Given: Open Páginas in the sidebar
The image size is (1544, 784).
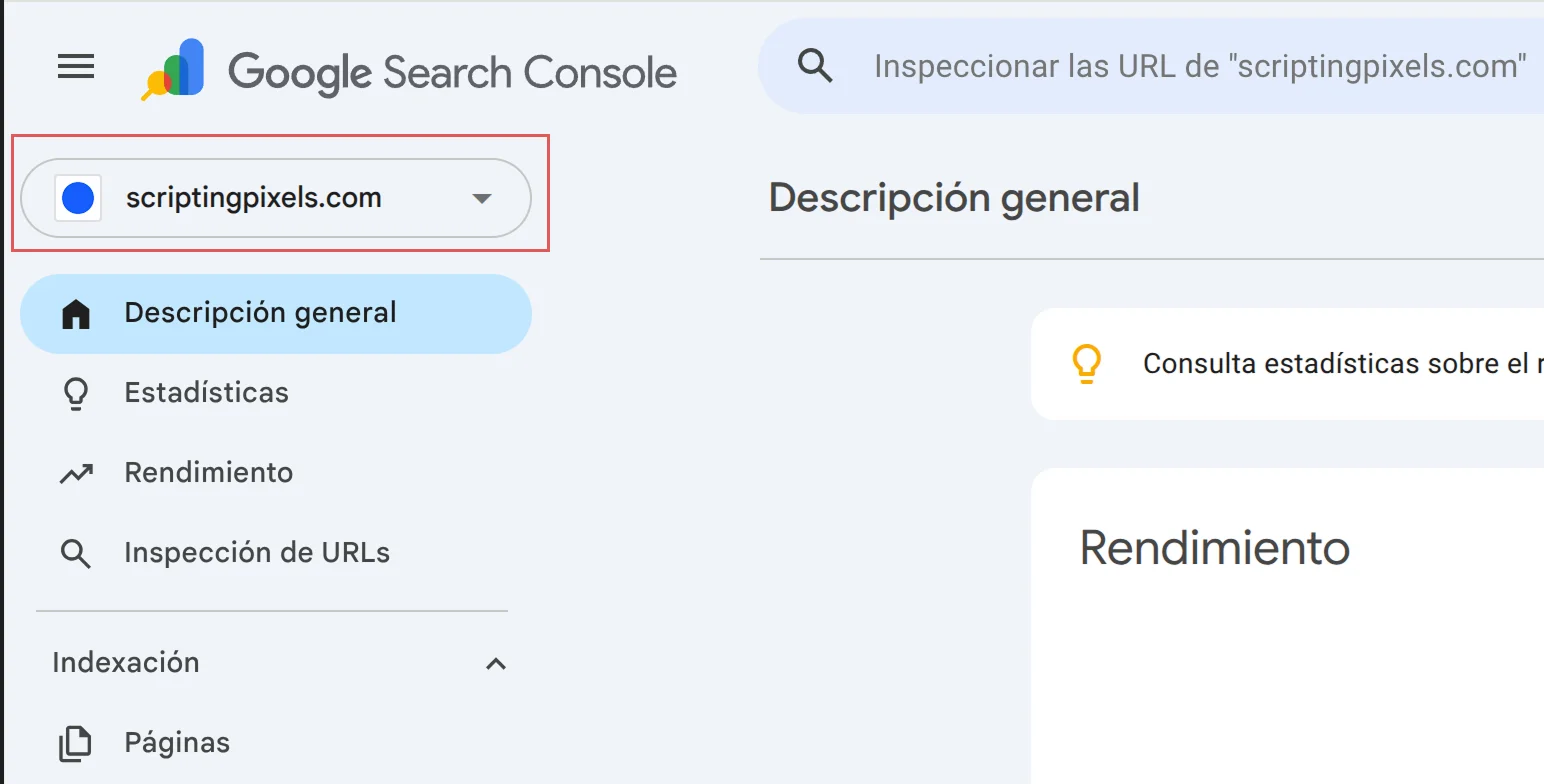Looking at the screenshot, I should click(276, 743).
